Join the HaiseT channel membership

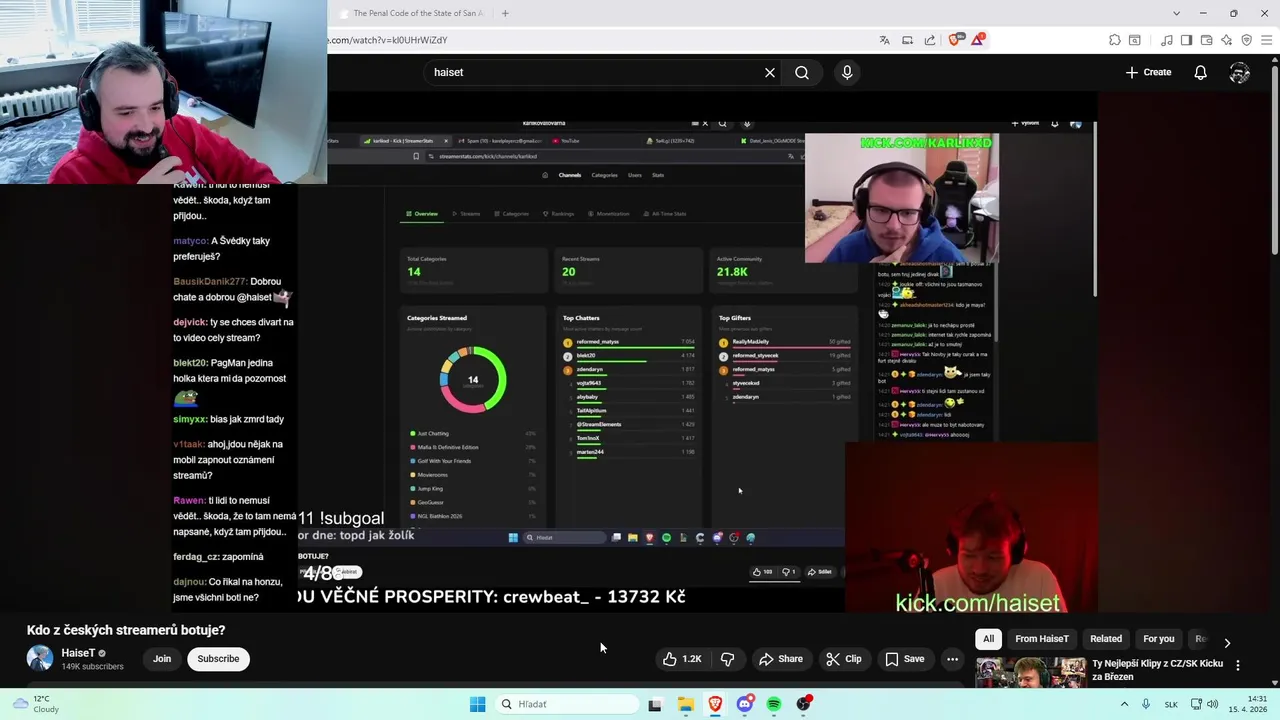(x=162, y=659)
